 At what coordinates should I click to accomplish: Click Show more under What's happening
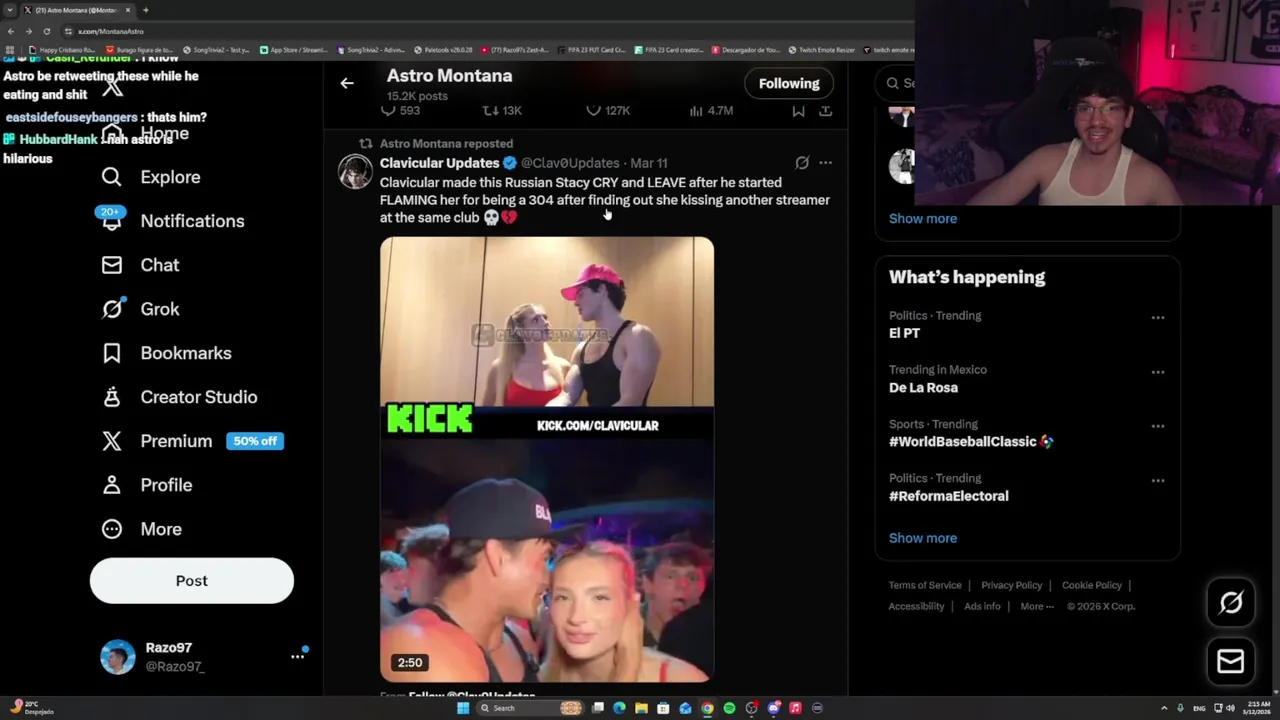(923, 538)
